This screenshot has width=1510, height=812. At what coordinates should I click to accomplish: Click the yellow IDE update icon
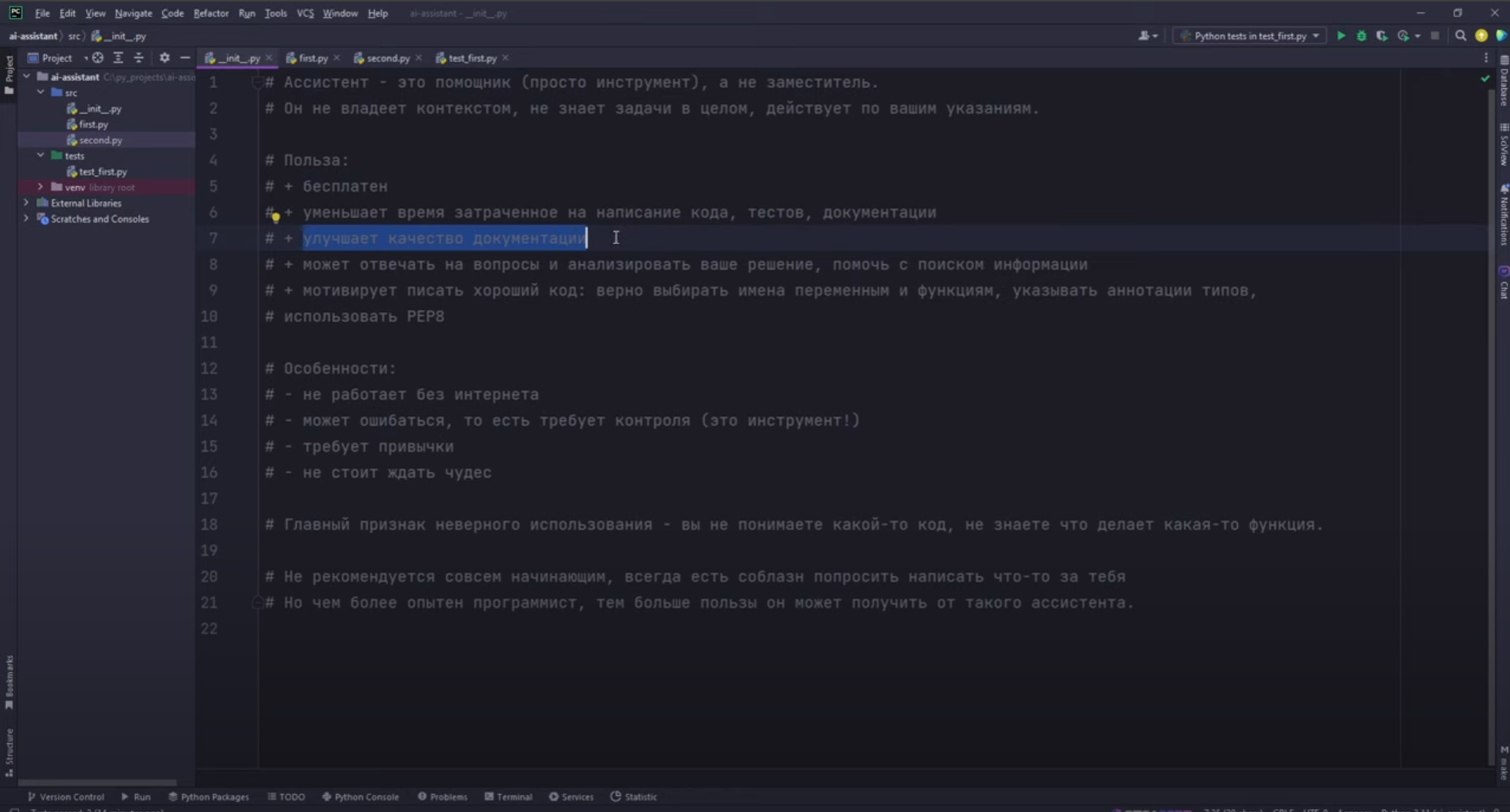1481,36
